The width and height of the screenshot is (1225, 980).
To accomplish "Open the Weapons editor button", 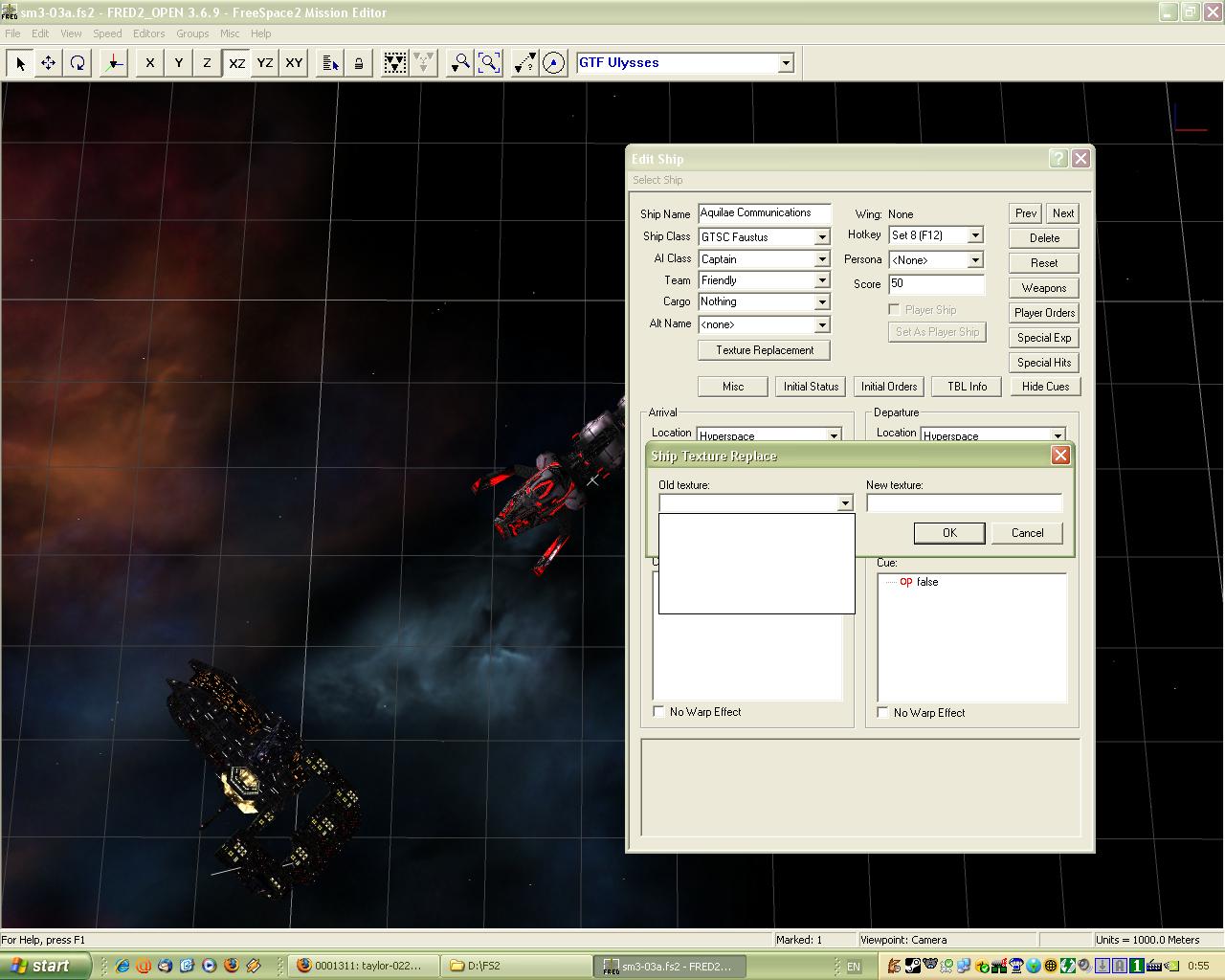I will point(1044,288).
